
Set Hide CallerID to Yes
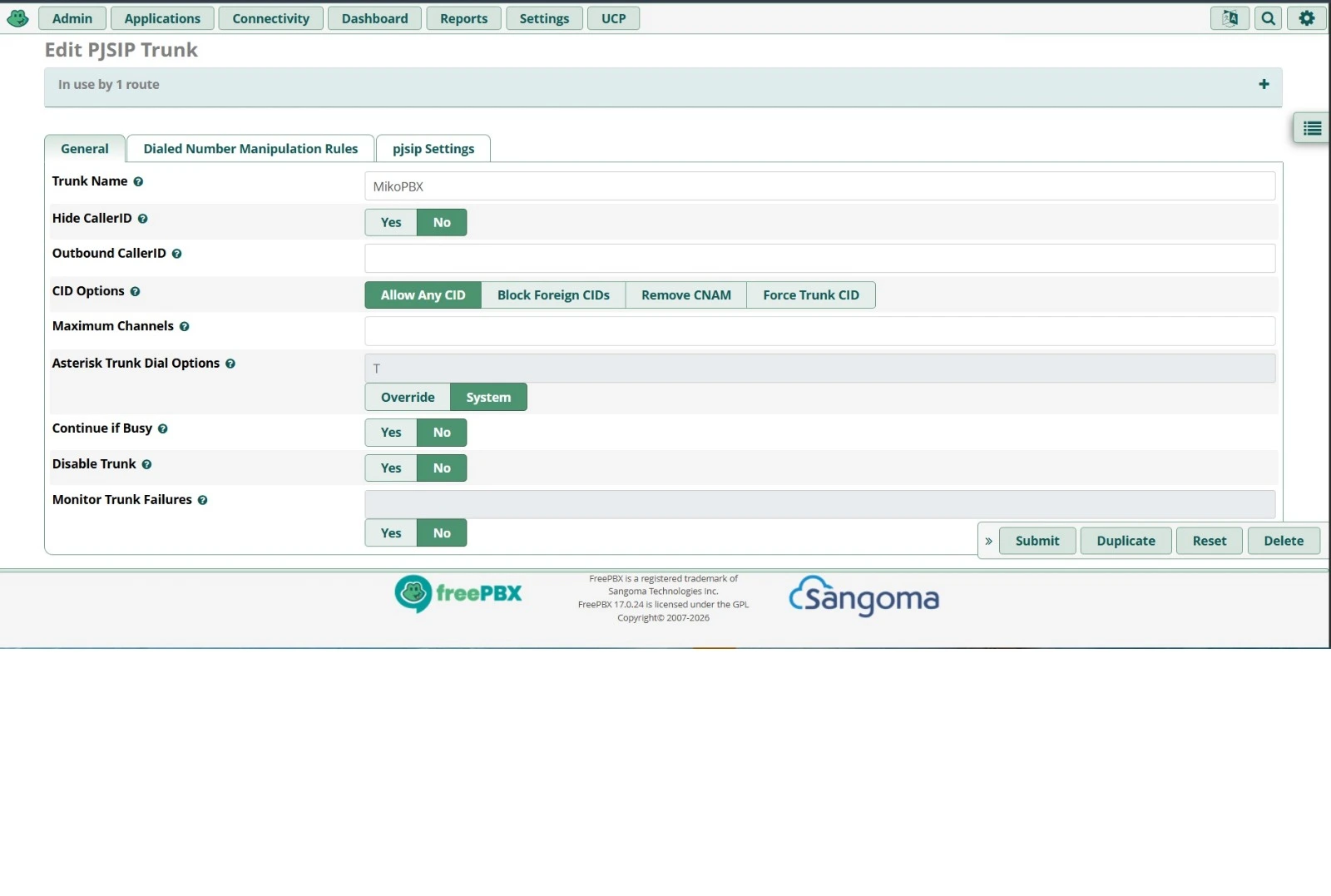pyautogui.click(x=391, y=222)
